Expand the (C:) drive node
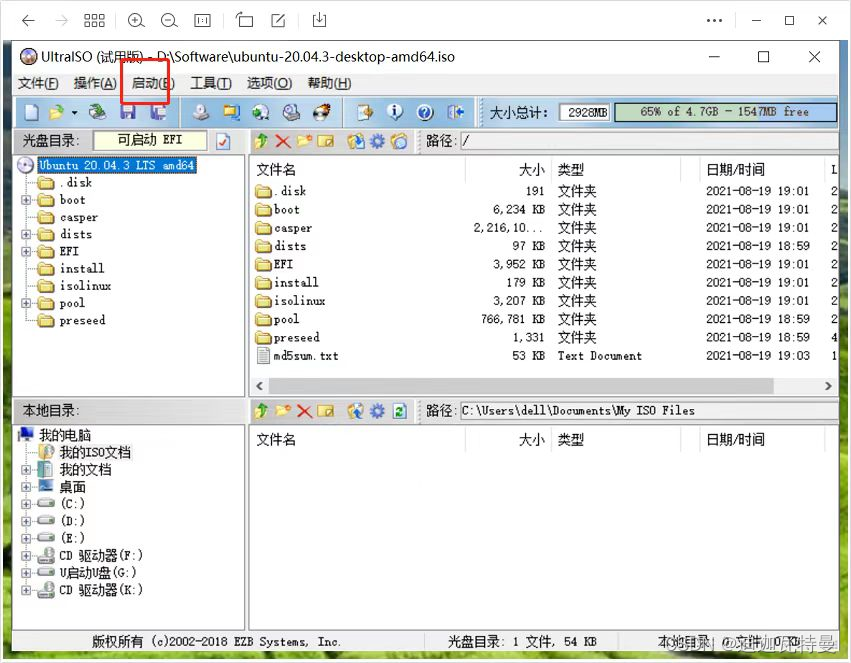851x663 pixels. 26,503
